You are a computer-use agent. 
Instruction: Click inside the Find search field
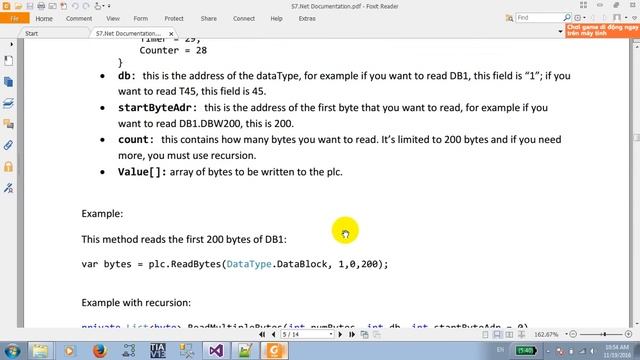point(539,18)
